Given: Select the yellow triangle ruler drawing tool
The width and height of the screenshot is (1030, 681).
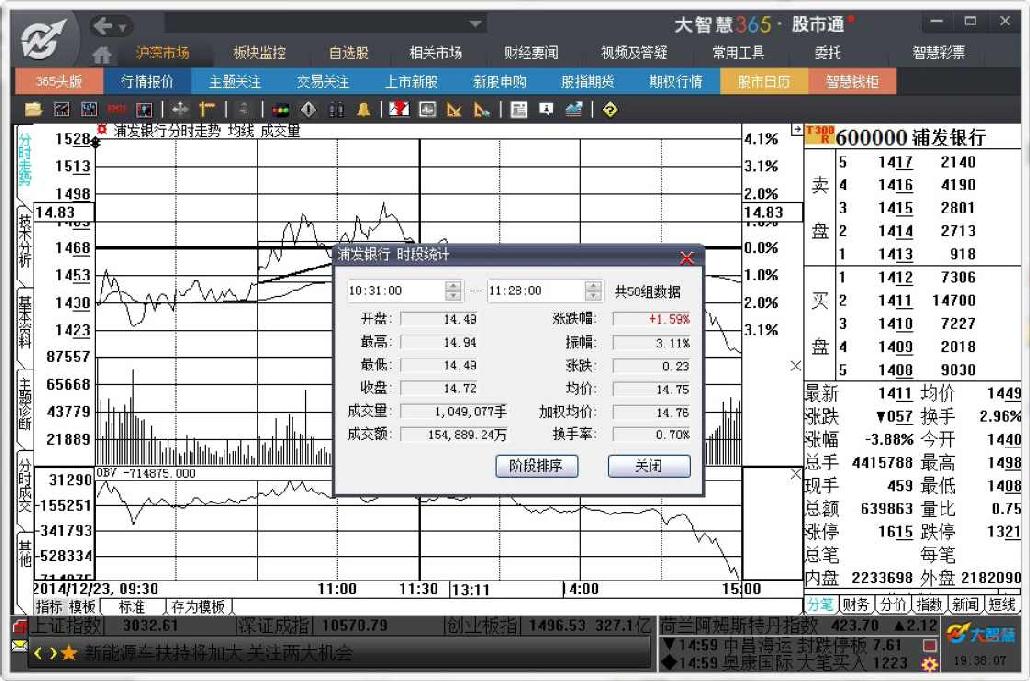Looking at the screenshot, I should pyautogui.click(x=454, y=110).
